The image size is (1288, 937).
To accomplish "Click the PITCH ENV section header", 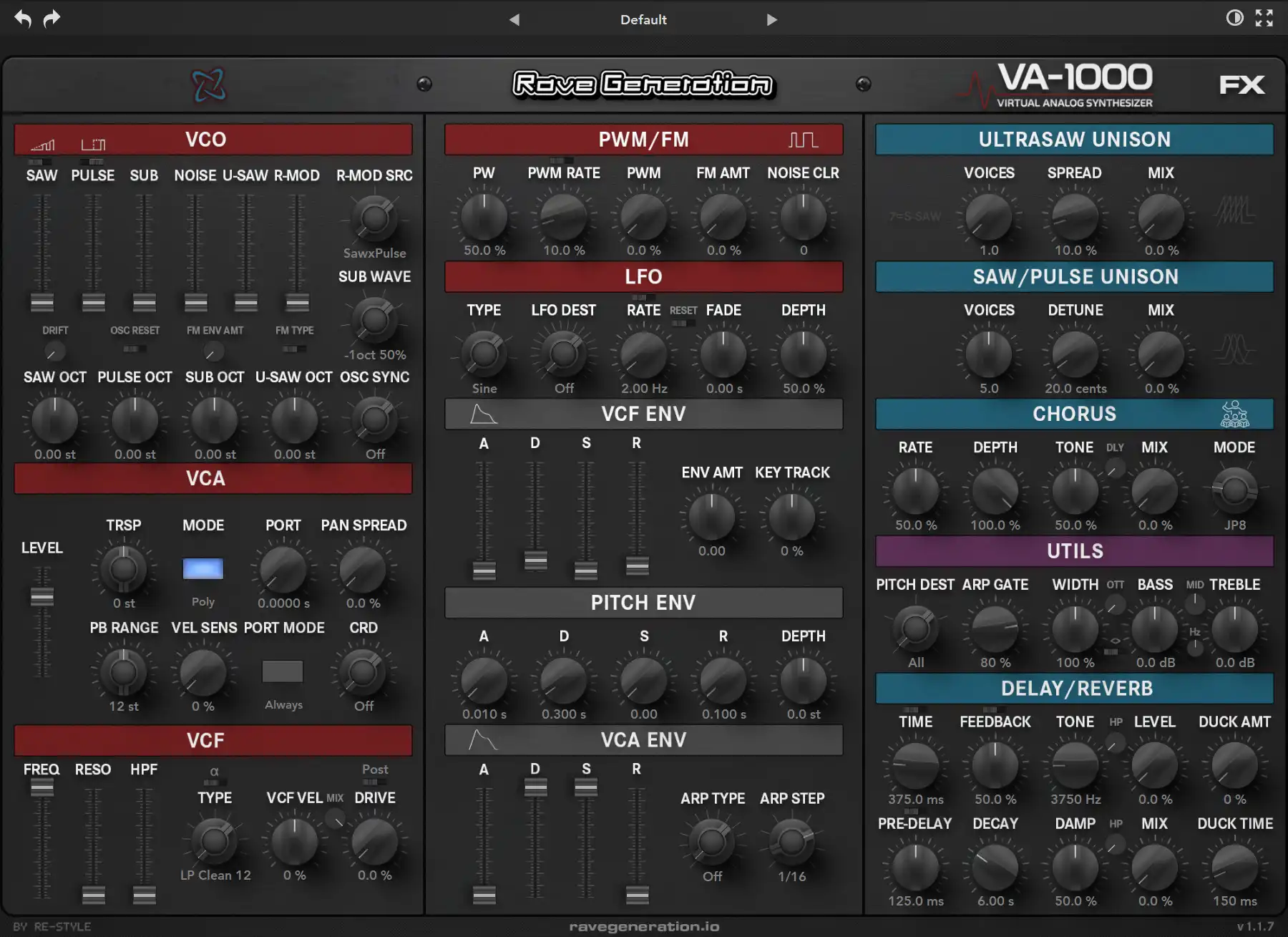I will pos(643,603).
